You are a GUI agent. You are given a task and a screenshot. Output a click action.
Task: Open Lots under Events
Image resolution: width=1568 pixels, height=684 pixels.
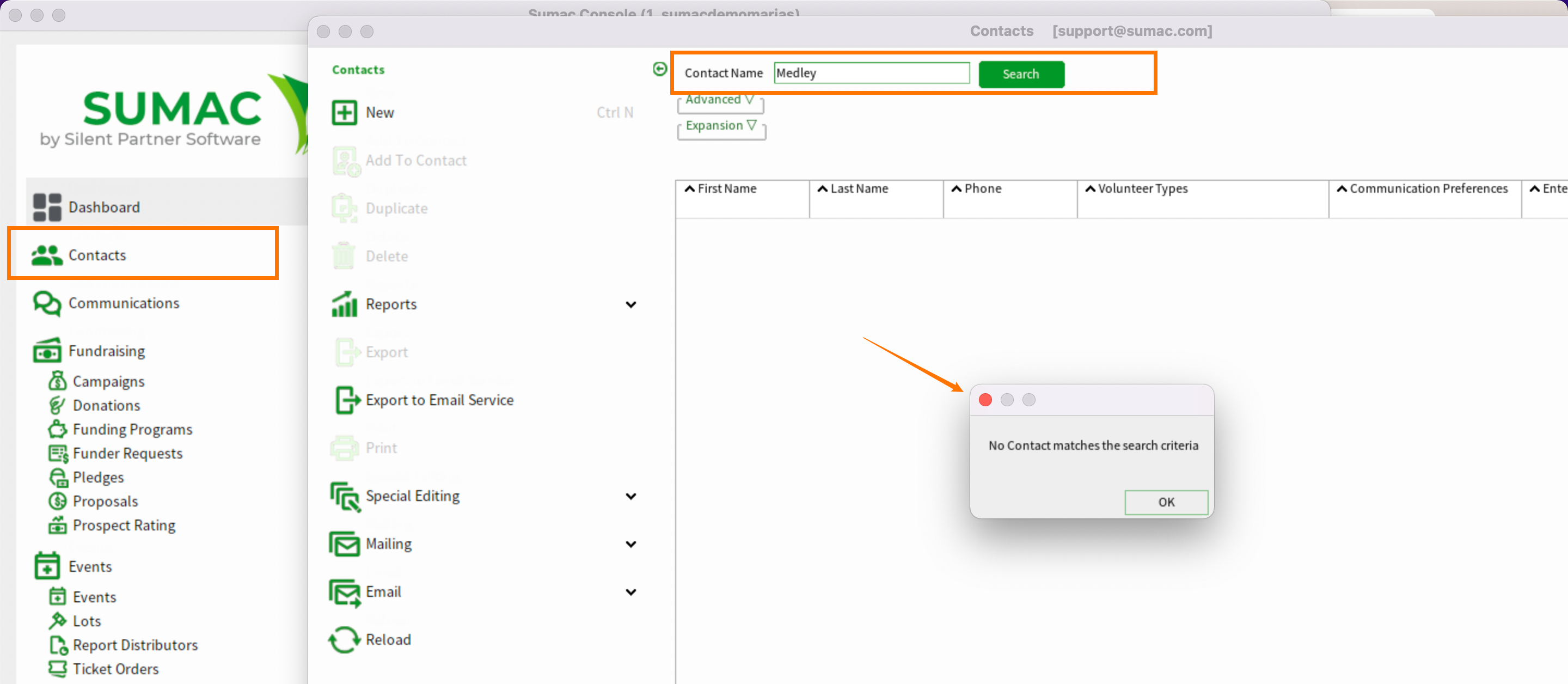click(x=87, y=621)
